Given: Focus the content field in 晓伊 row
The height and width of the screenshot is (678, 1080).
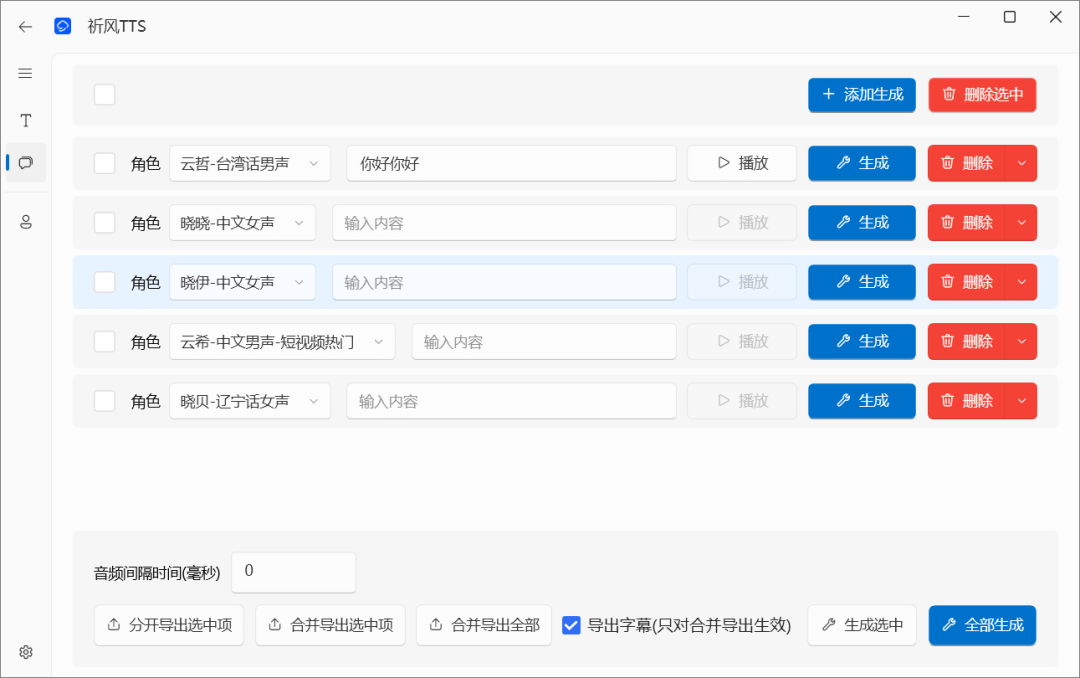Looking at the screenshot, I should (504, 282).
